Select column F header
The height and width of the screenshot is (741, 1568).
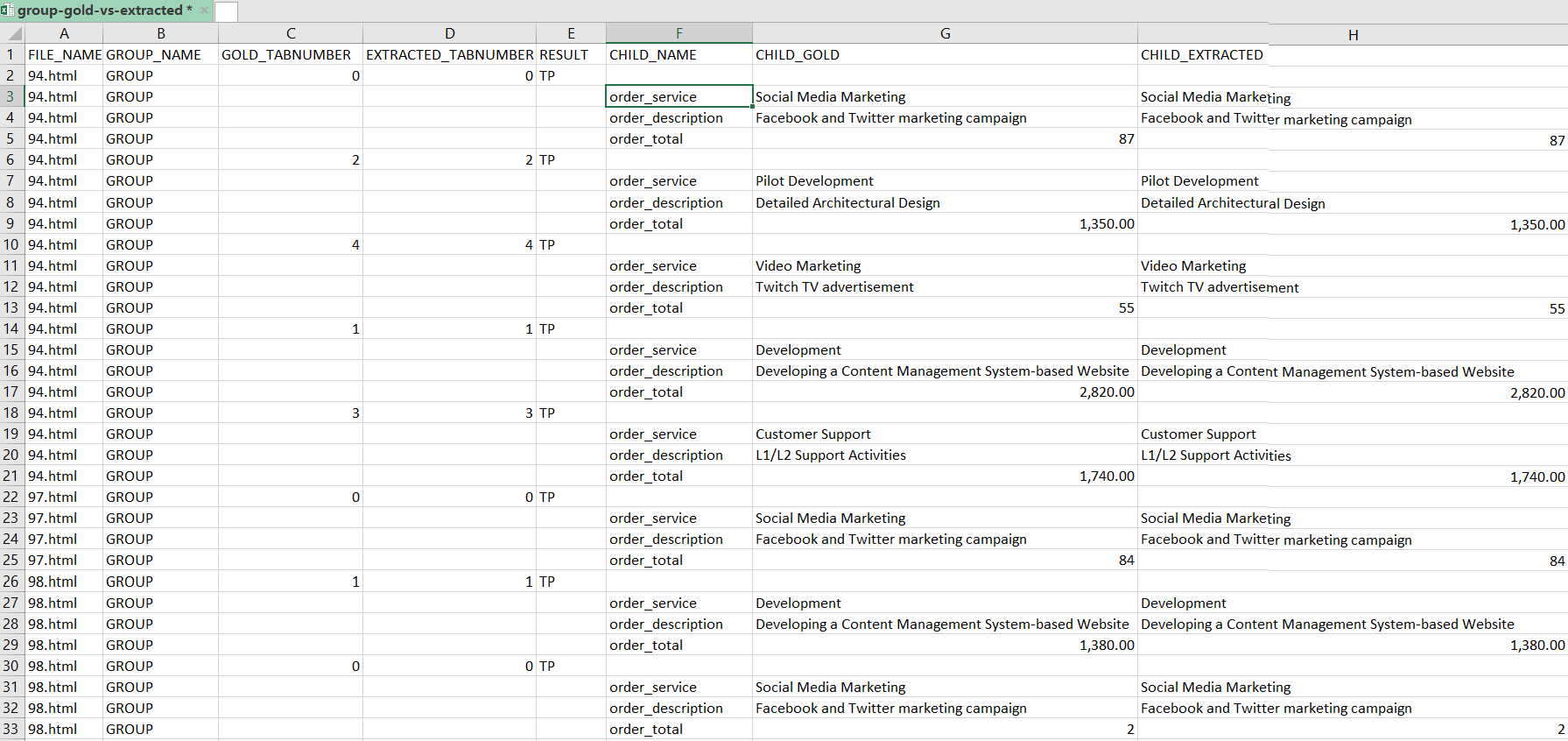click(x=679, y=33)
